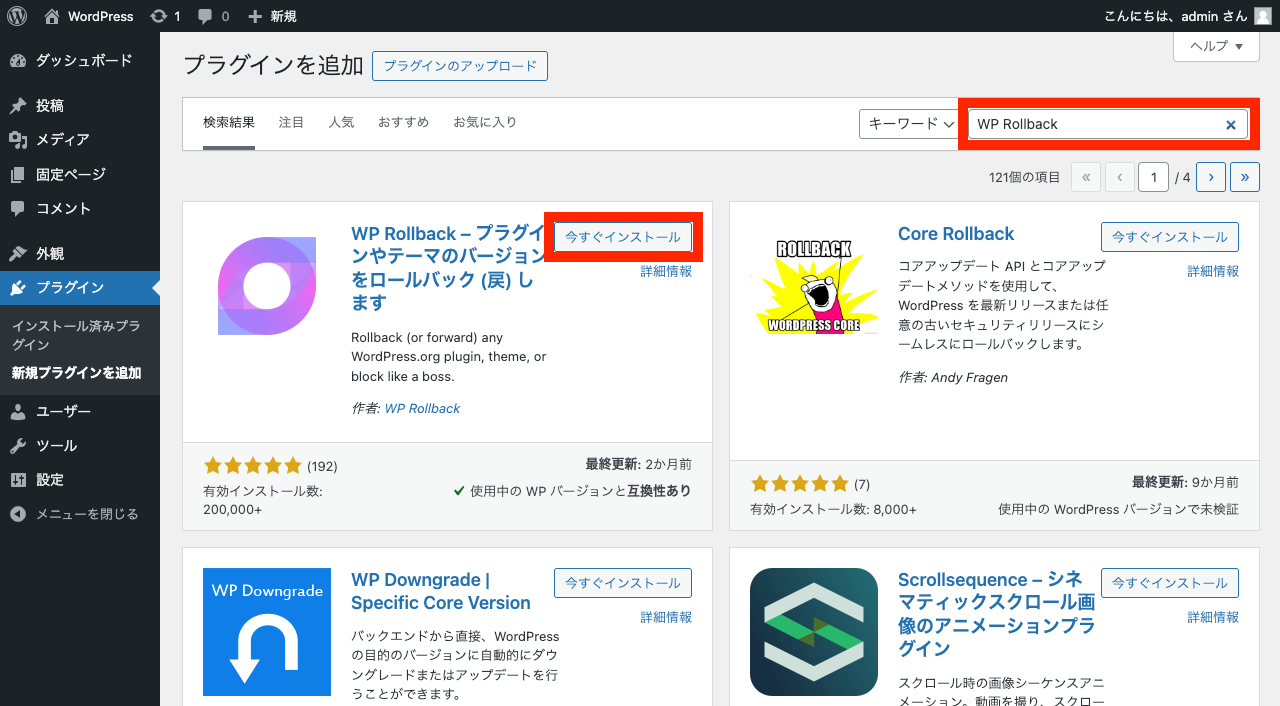1280x706 pixels.
Task: Click the WP Downgrade plugin icon
Action: tap(267, 632)
